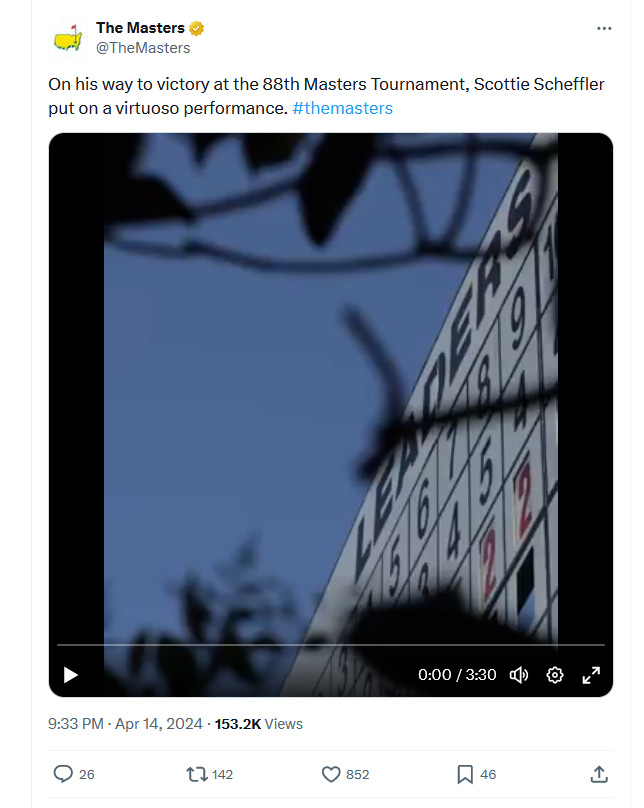Viewport: 644px width, 808px height.
Task: Repost this tweet
Action: (x=196, y=774)
